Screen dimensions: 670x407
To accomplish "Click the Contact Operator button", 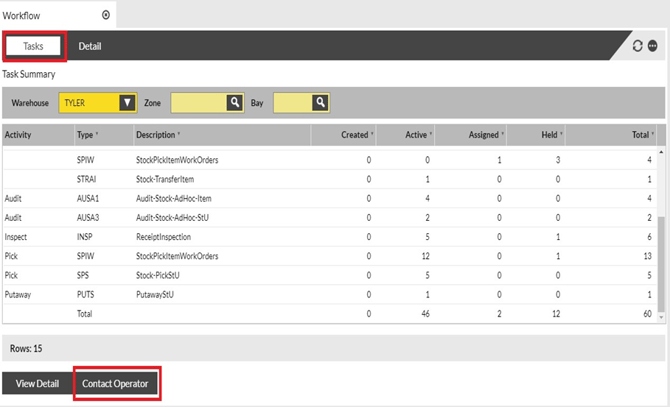I will (x=117, y=384).
